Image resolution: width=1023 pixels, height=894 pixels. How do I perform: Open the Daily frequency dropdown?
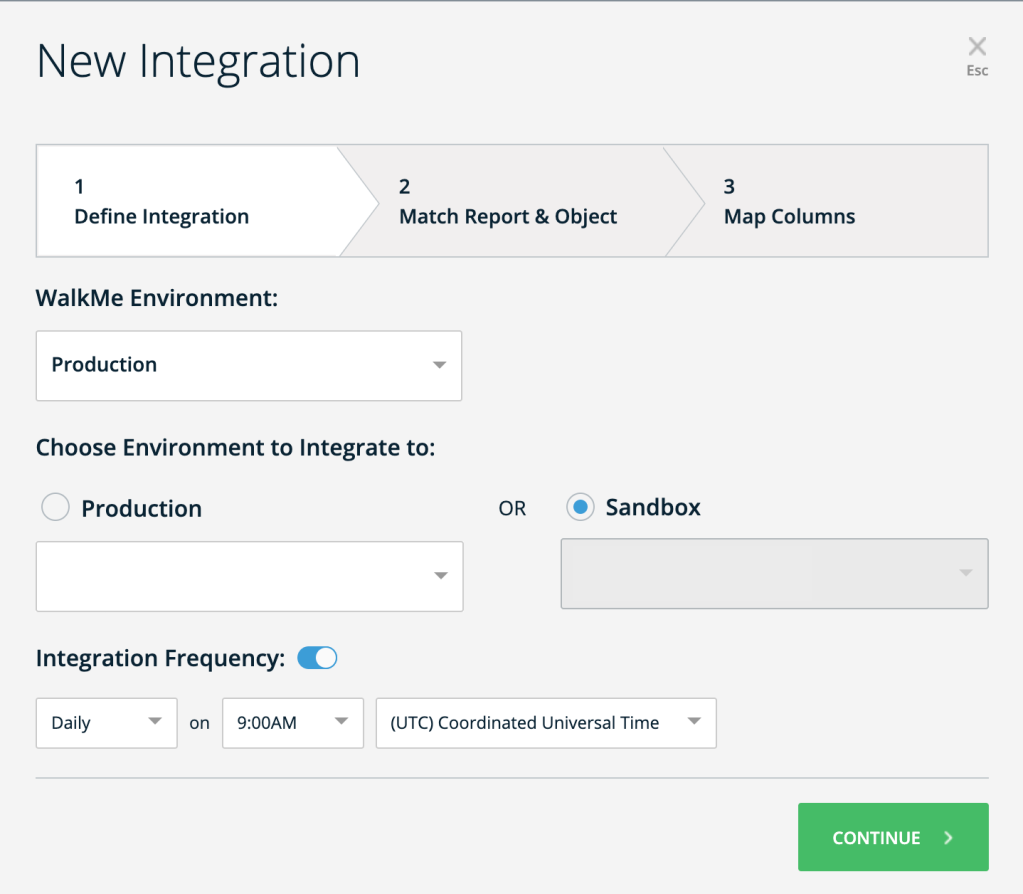pos(106,723)
